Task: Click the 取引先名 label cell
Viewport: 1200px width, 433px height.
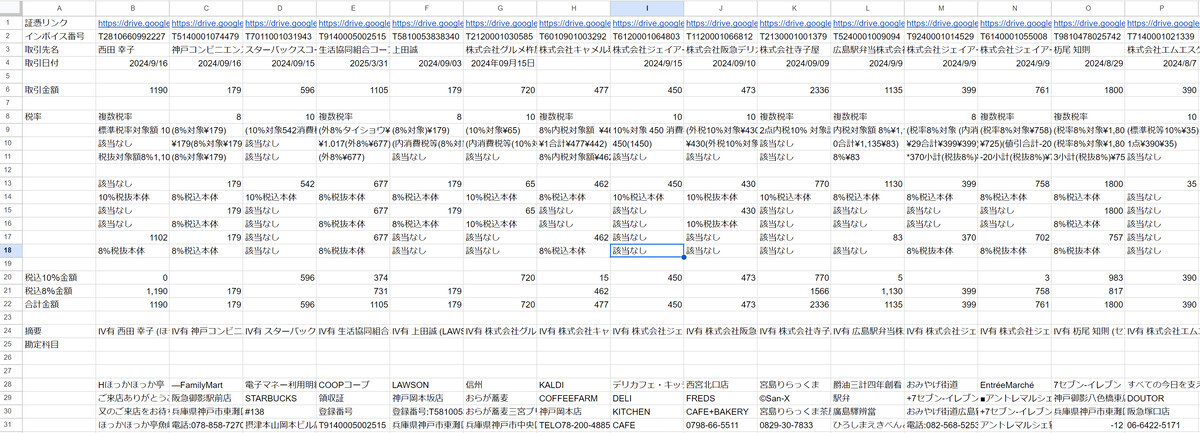Action: click(58, 48)
